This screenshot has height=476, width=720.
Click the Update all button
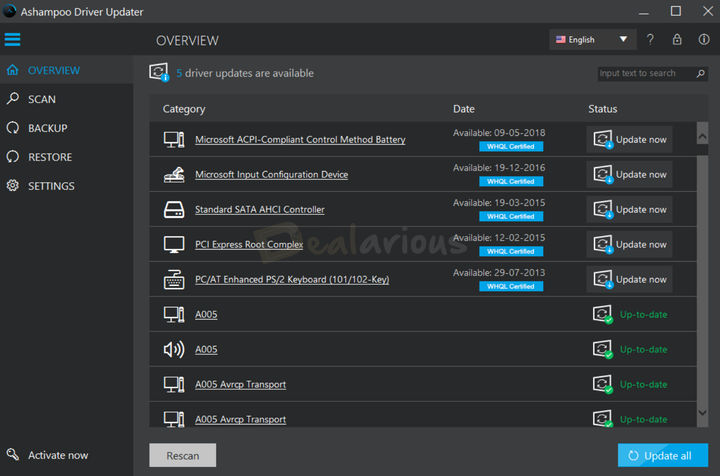click(663, 455)
